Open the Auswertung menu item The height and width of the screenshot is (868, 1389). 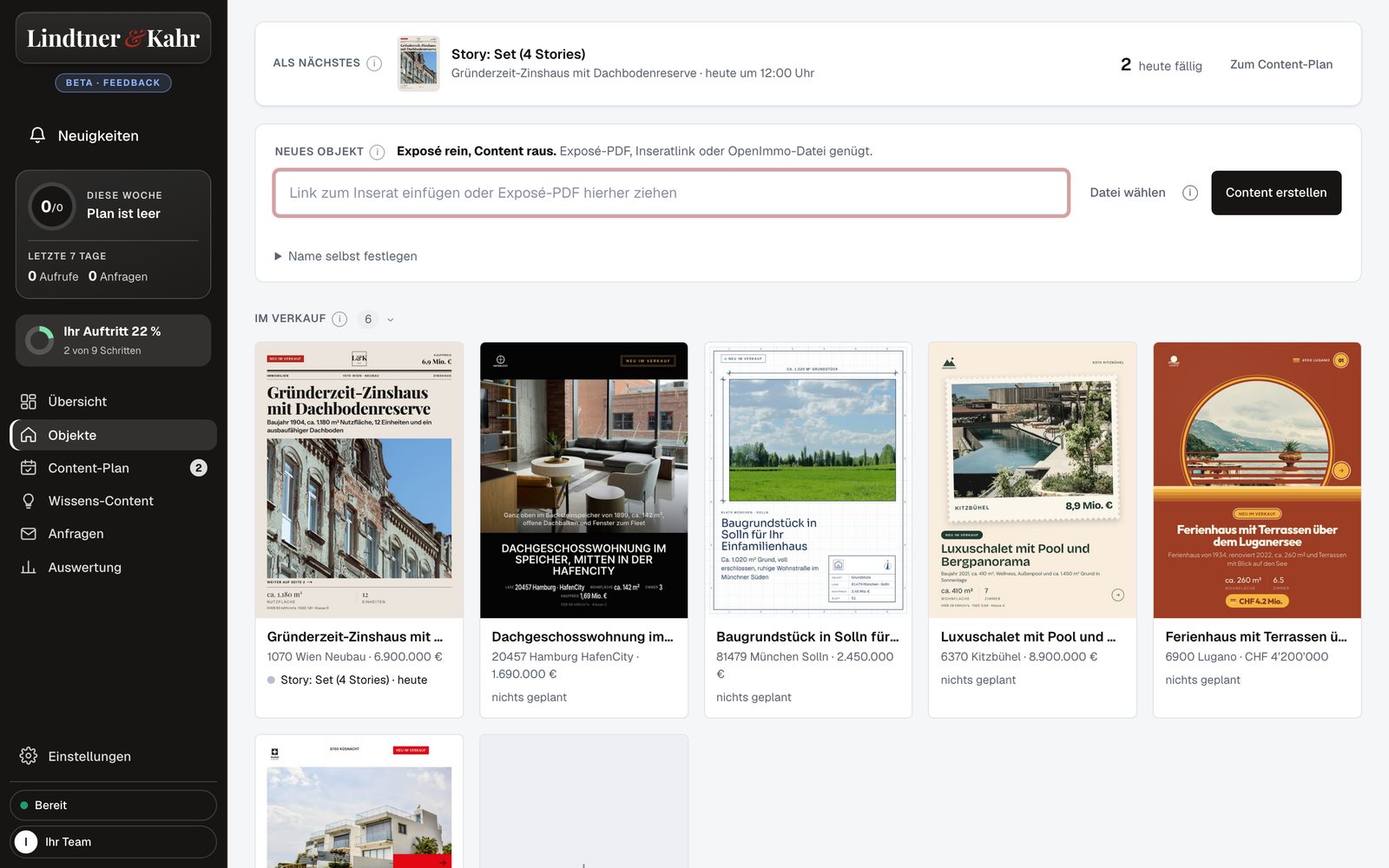113,567
